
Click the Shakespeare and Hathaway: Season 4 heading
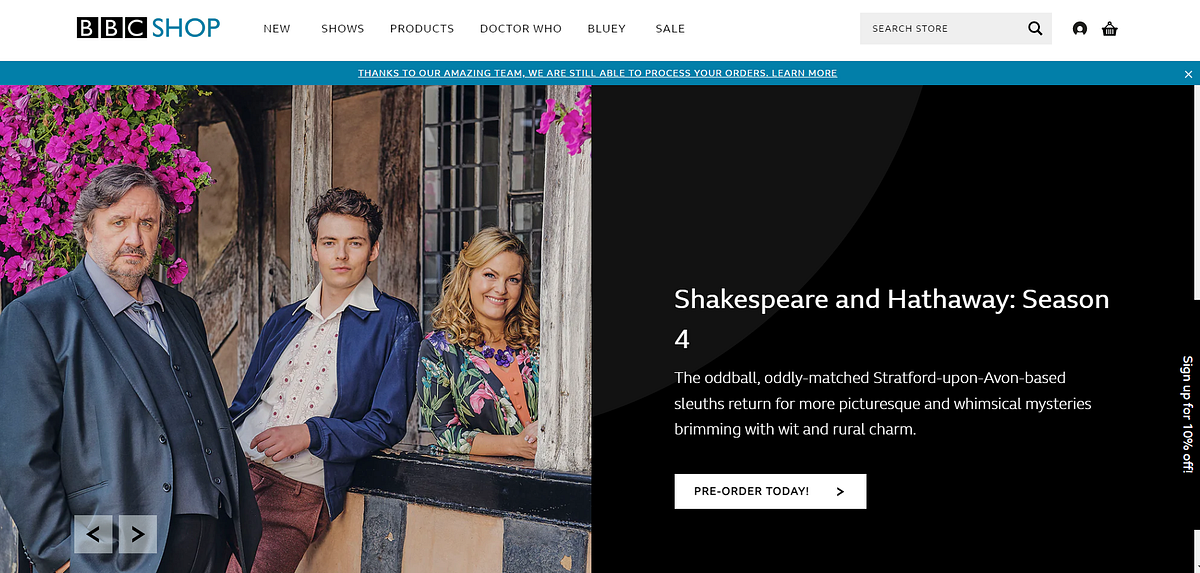[x=892, y=319]
